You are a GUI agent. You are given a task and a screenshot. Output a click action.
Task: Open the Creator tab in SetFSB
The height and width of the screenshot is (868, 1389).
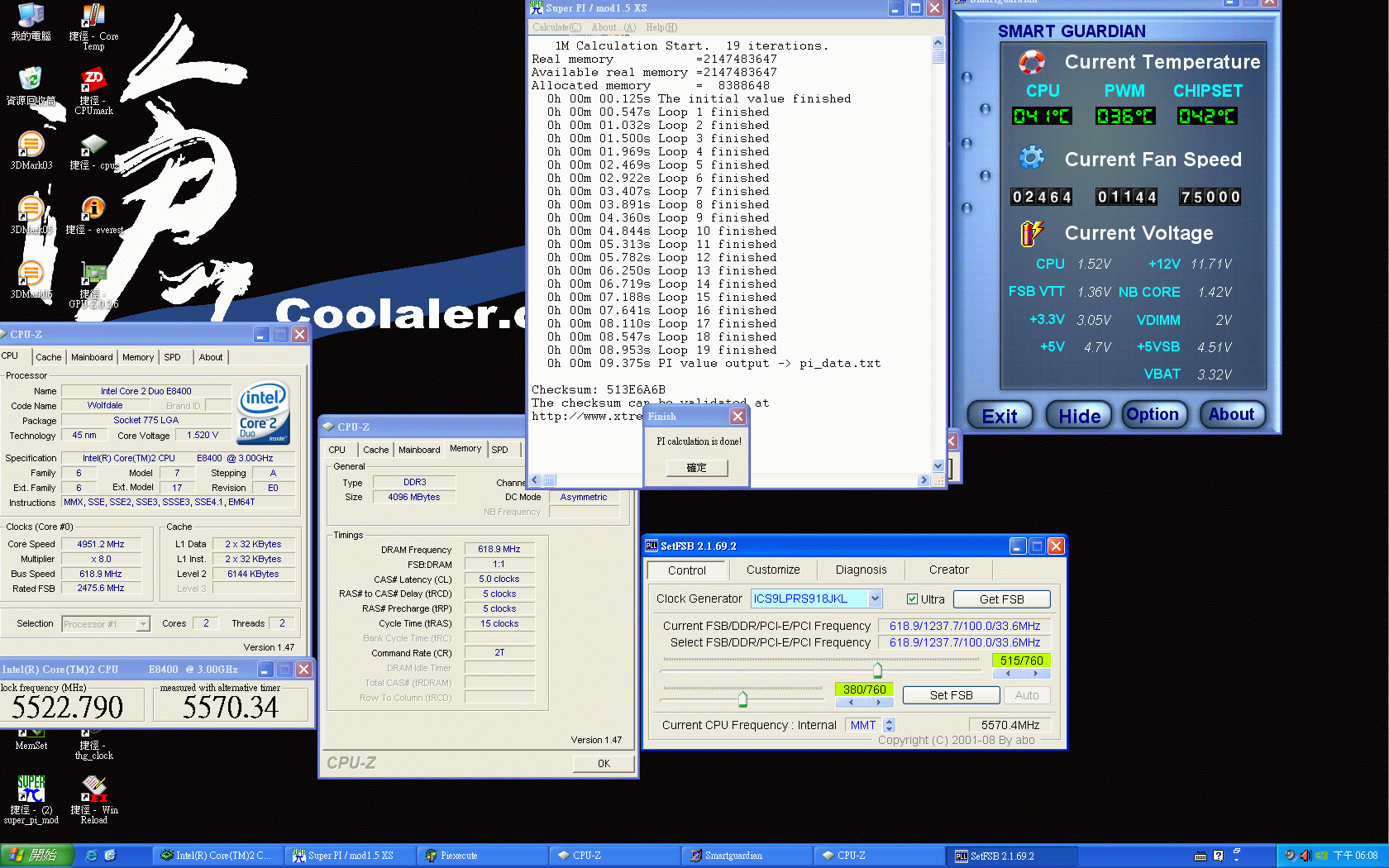pyautogui.click(x=948, y=570)
